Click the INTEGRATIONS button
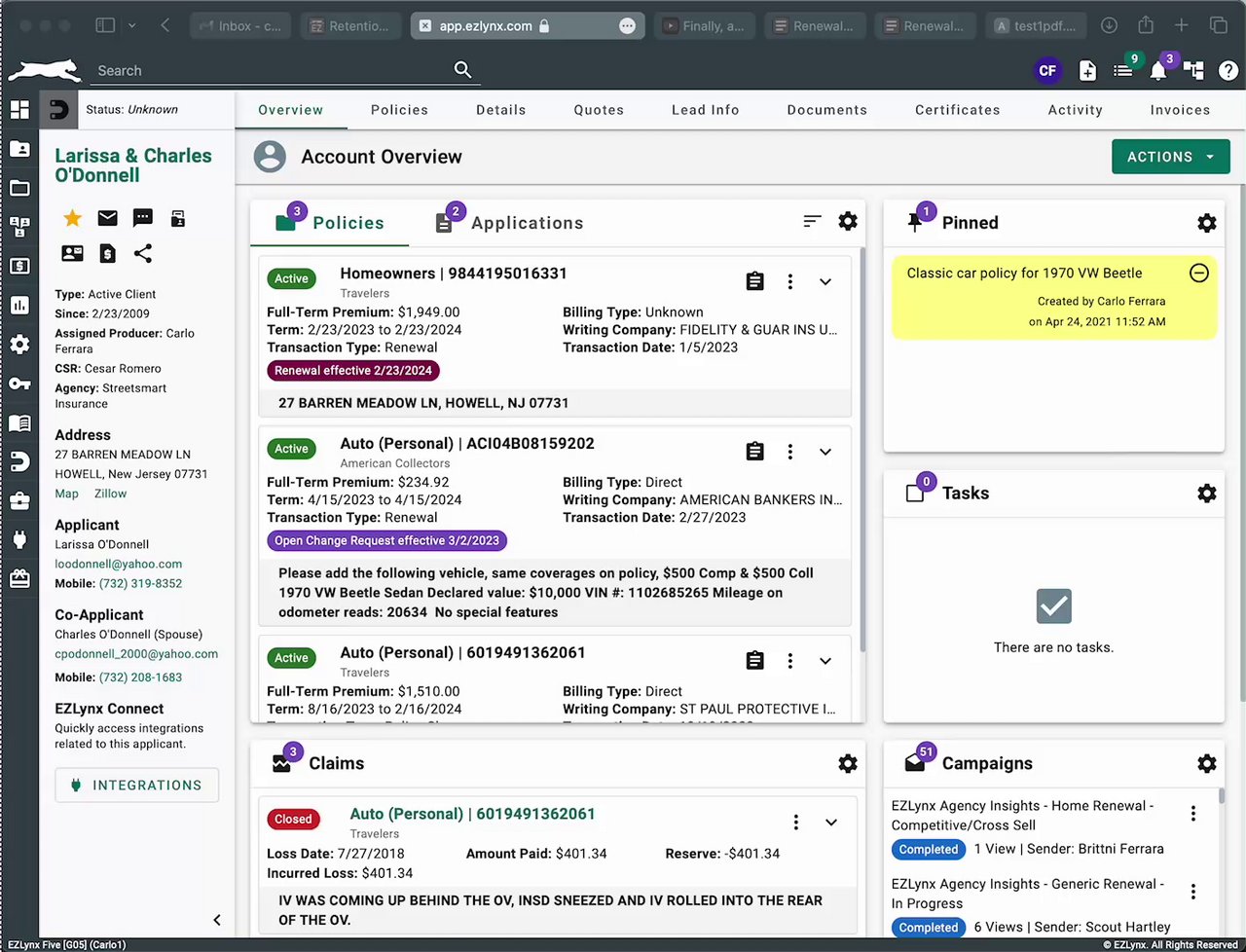Screen dimensions: 1246x952 pyautogui.click(x=136, y=786)
